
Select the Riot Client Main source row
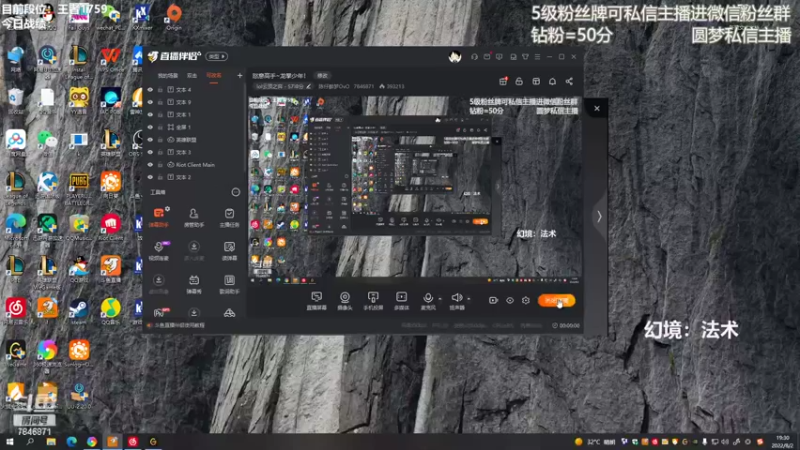point(194,165)
